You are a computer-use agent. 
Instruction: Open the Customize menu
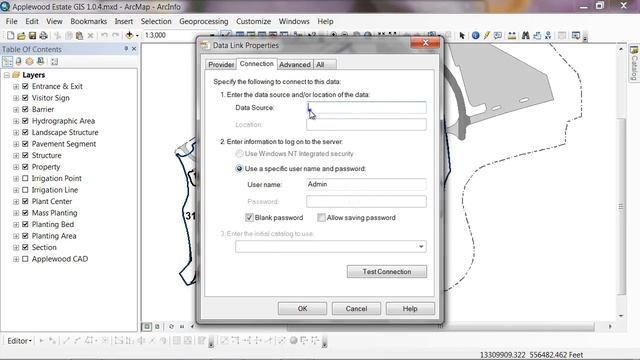pos(253,21)
